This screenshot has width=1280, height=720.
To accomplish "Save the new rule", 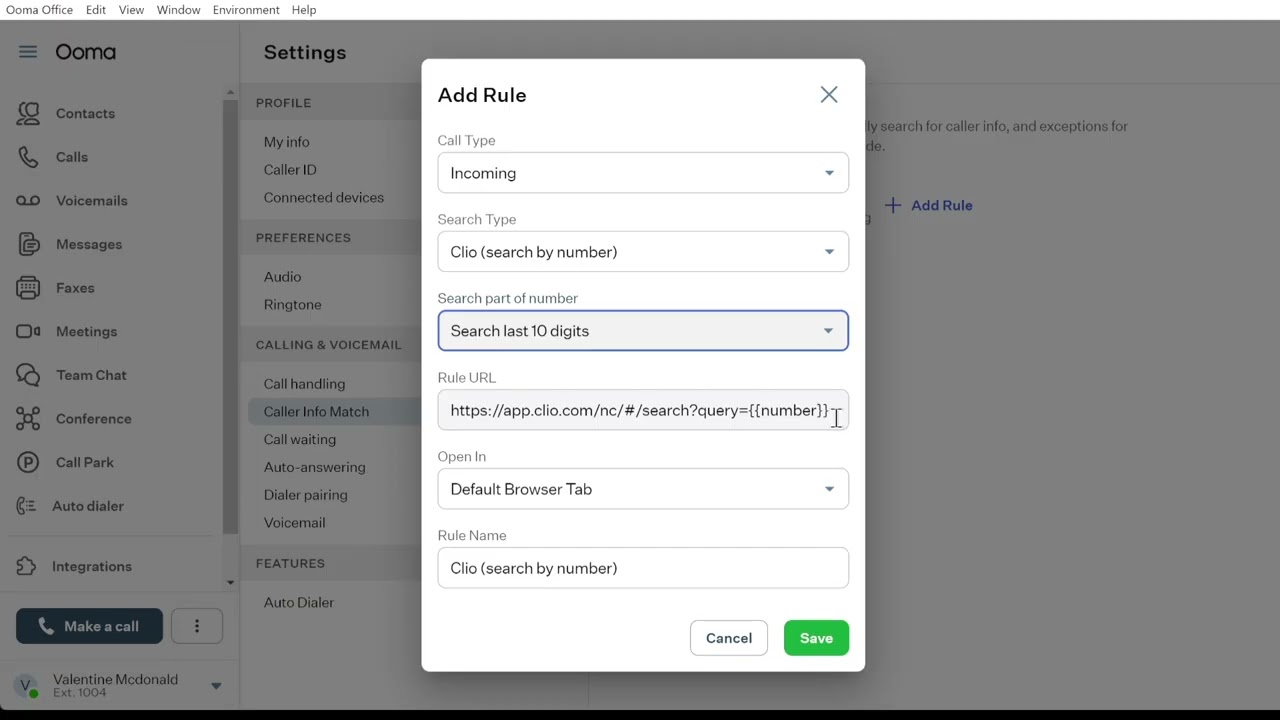I will pos(816,638).
